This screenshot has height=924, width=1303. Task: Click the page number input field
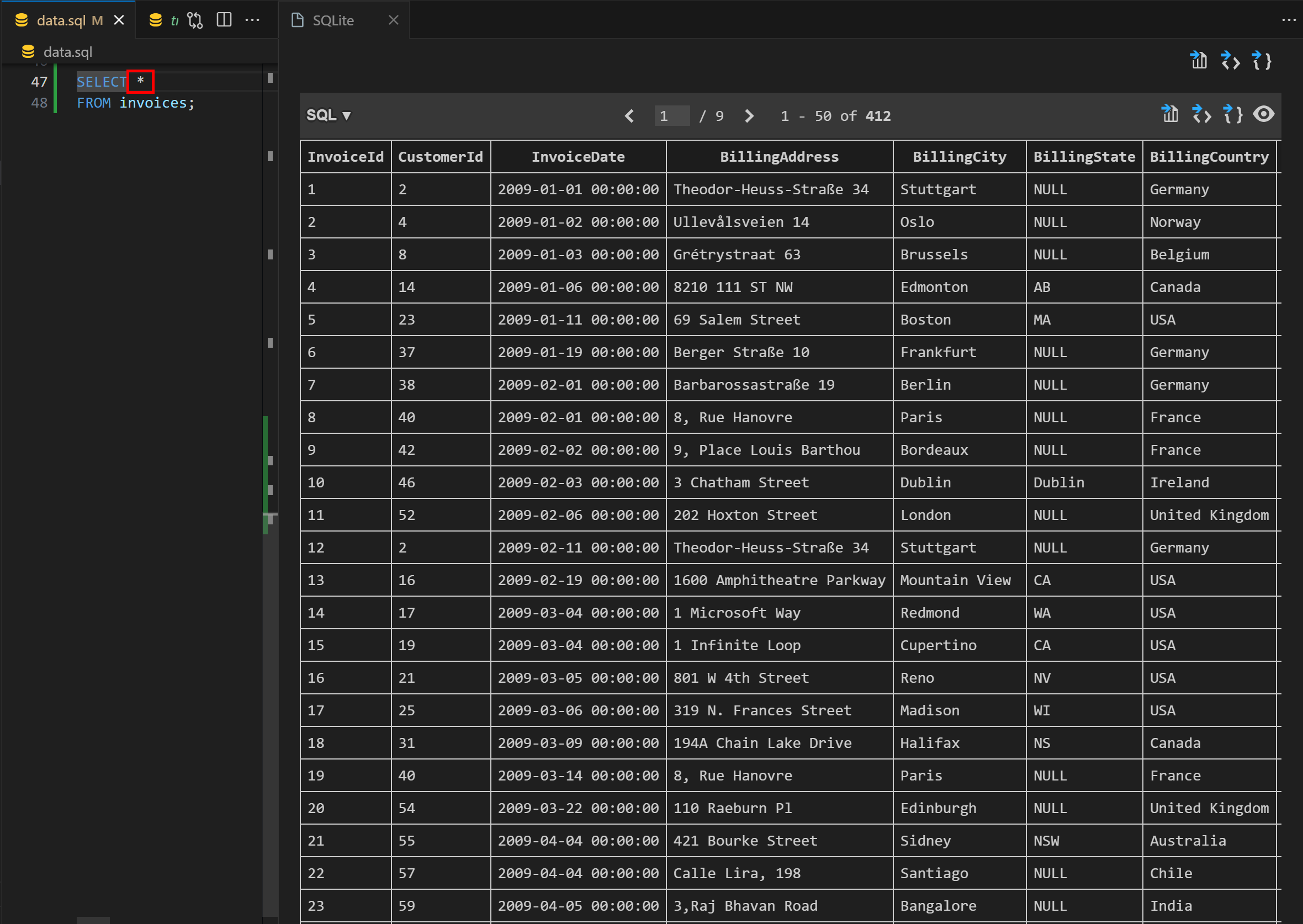click(x=671, y=116)
